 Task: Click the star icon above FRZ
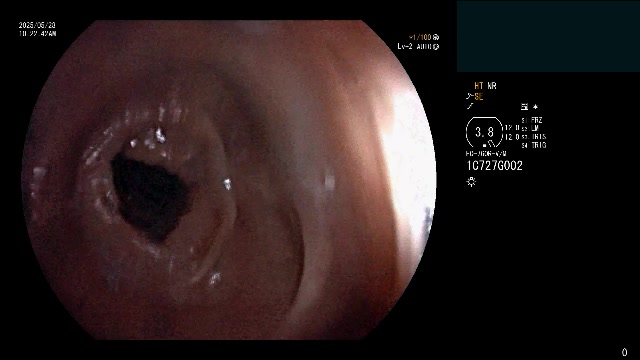(536, 107)
